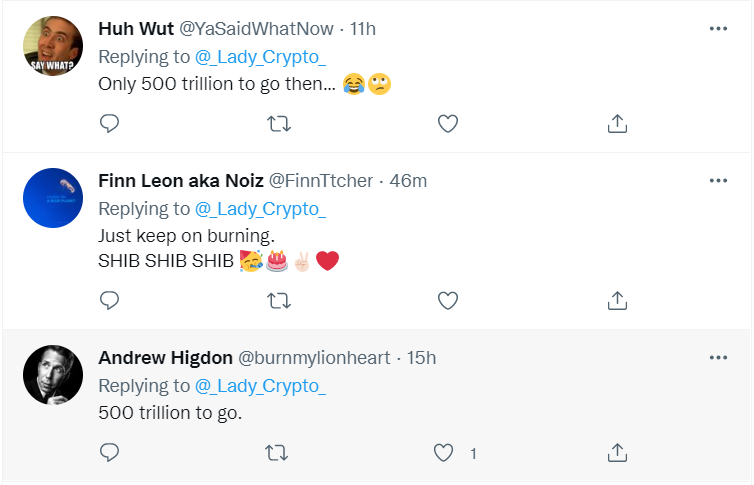Open more options on Andrew Higdon's tweet
Viewport: 754px width, 485px height.
click(718, 357)
